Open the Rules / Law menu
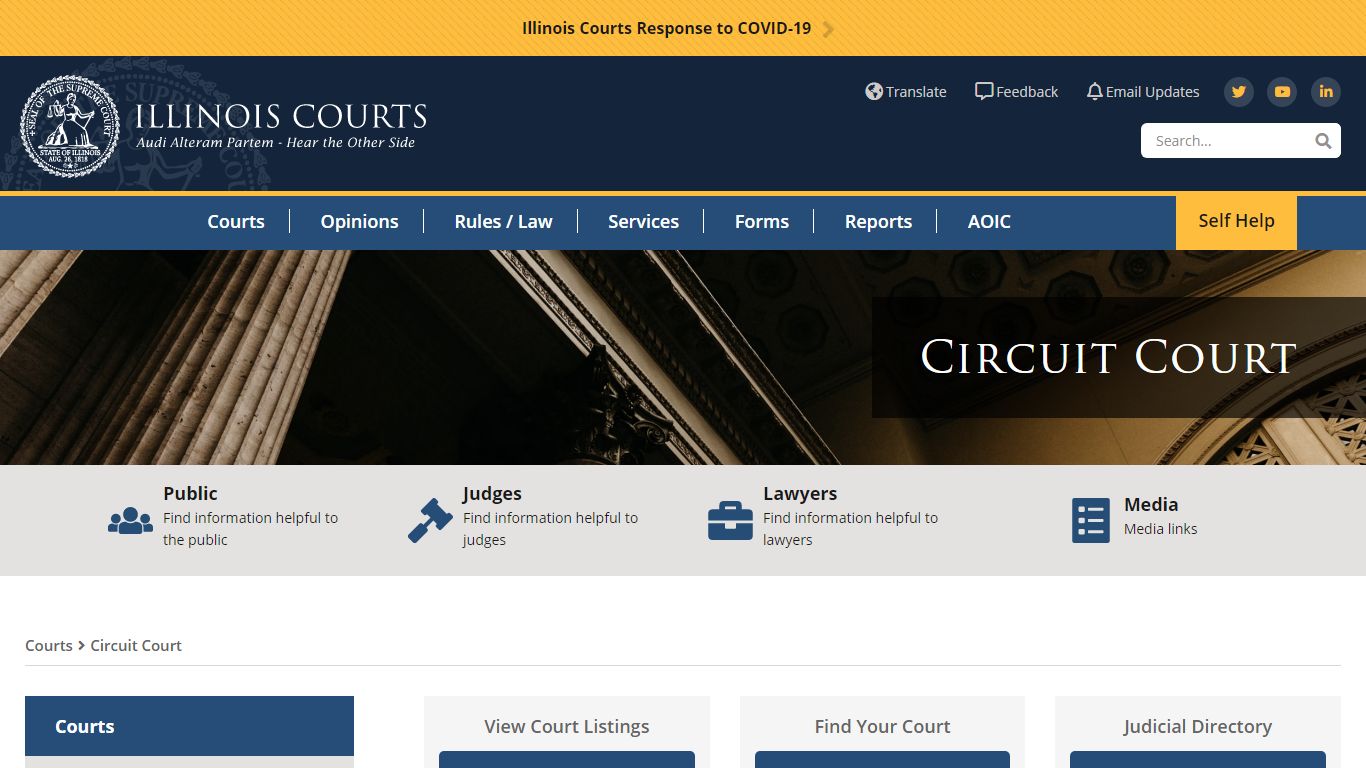This screenshot has height=768, width=1366. coord(503,222)
